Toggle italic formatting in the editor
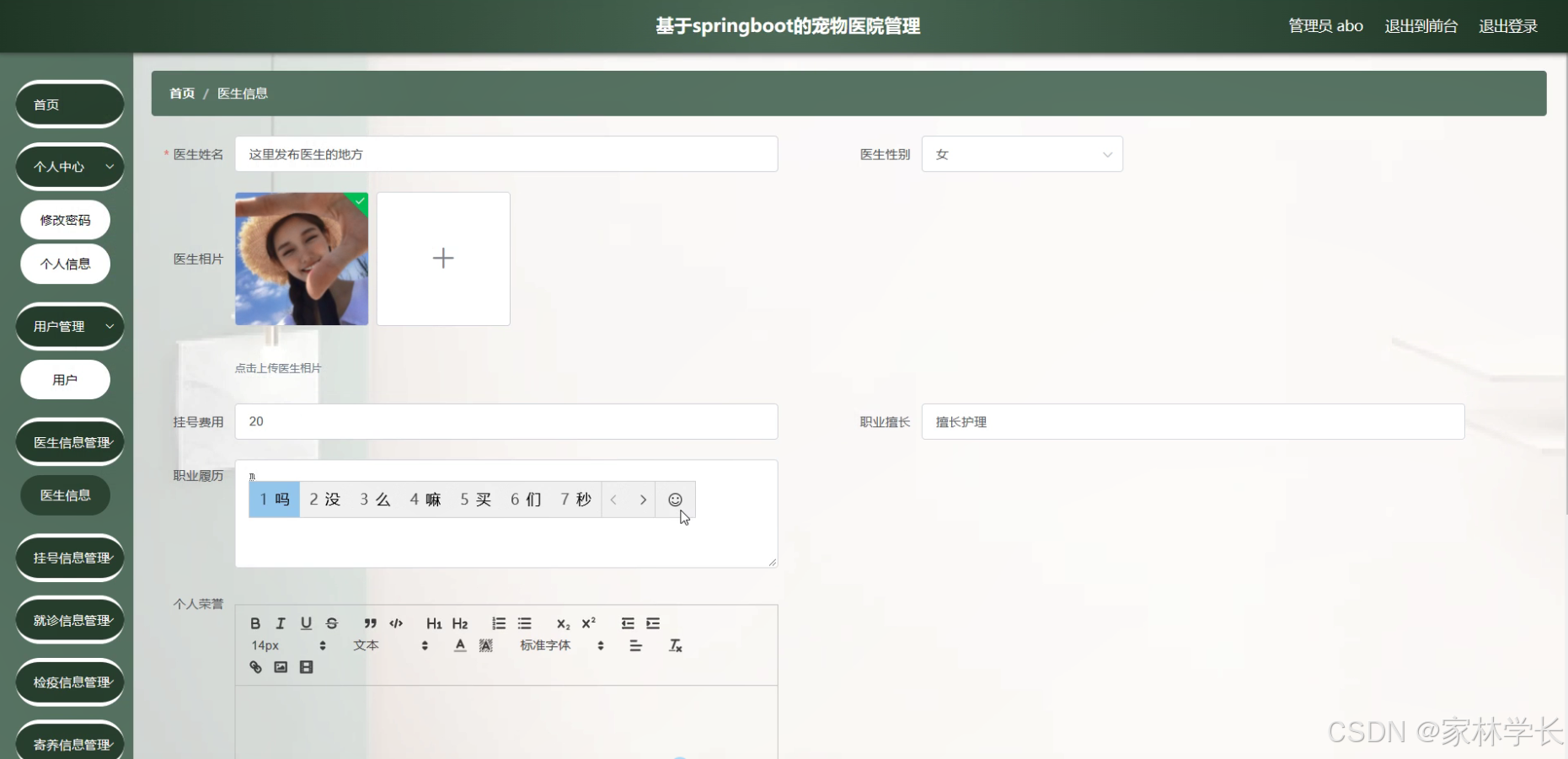Image resolution: width=1568 pixels, height=759 pixels. (281, 623)
